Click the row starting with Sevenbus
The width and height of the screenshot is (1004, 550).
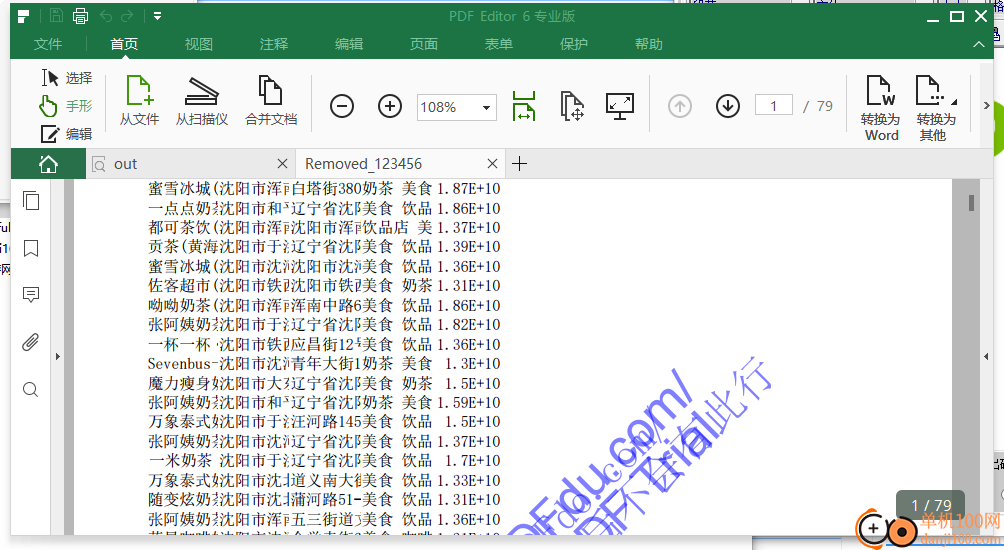324,364
